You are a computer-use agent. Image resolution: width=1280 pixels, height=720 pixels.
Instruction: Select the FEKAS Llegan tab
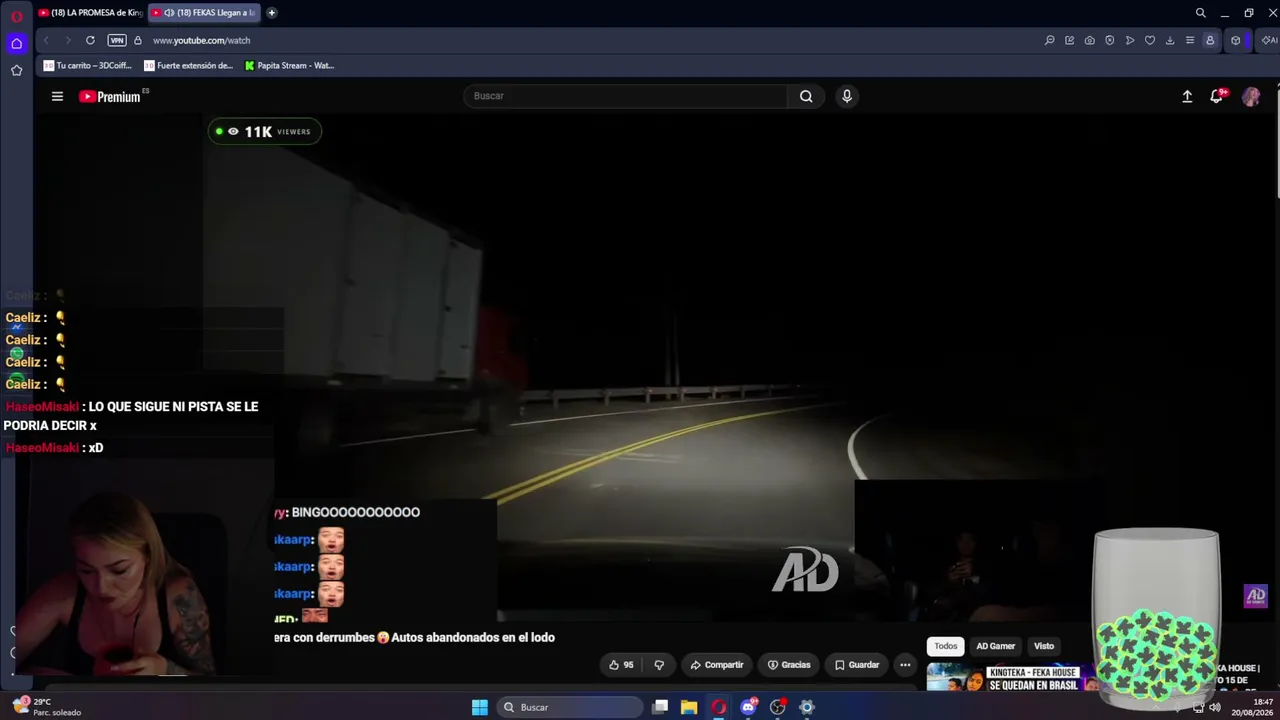click(204, 13)
